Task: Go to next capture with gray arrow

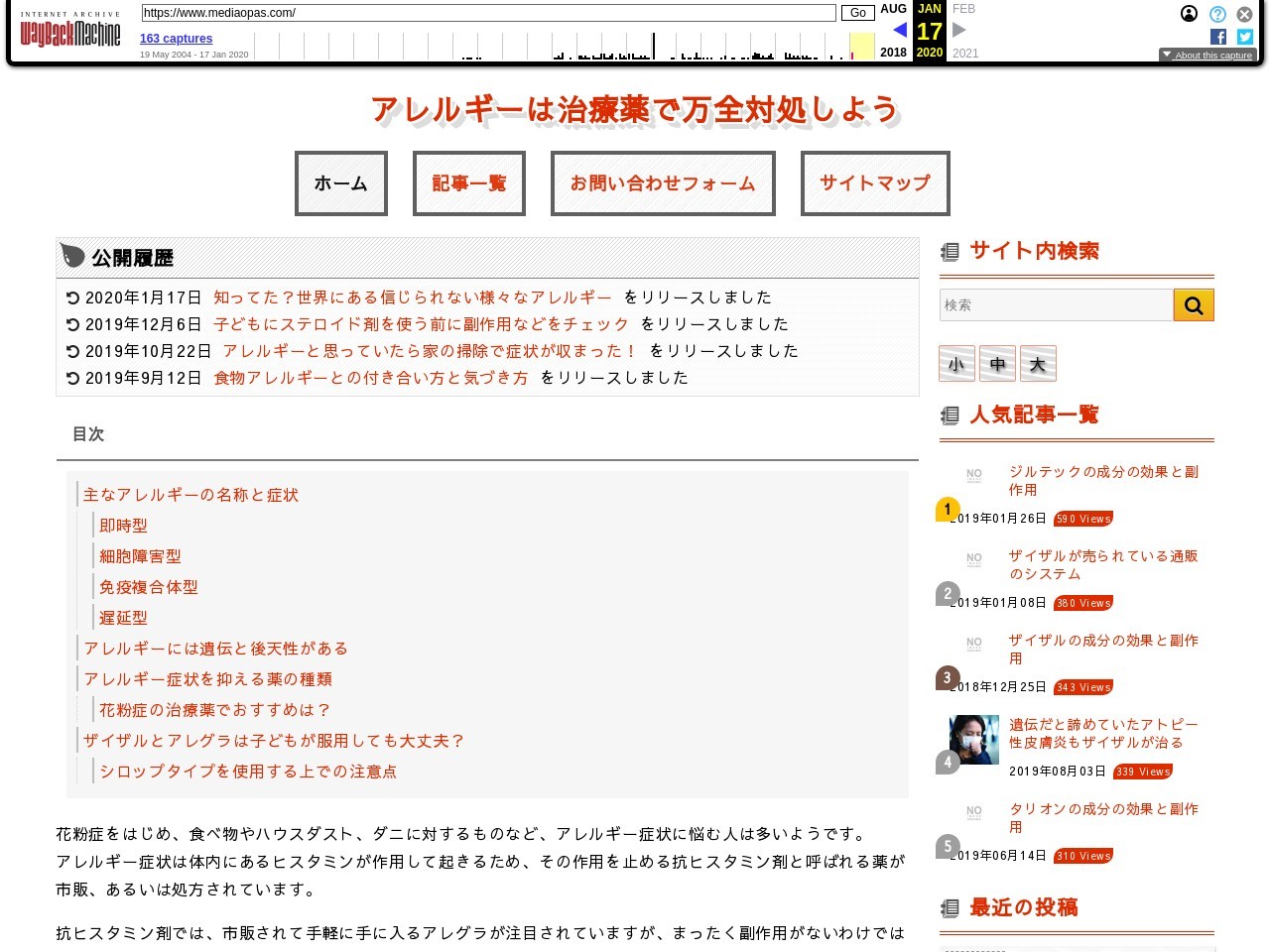Action: click(958, 30)
